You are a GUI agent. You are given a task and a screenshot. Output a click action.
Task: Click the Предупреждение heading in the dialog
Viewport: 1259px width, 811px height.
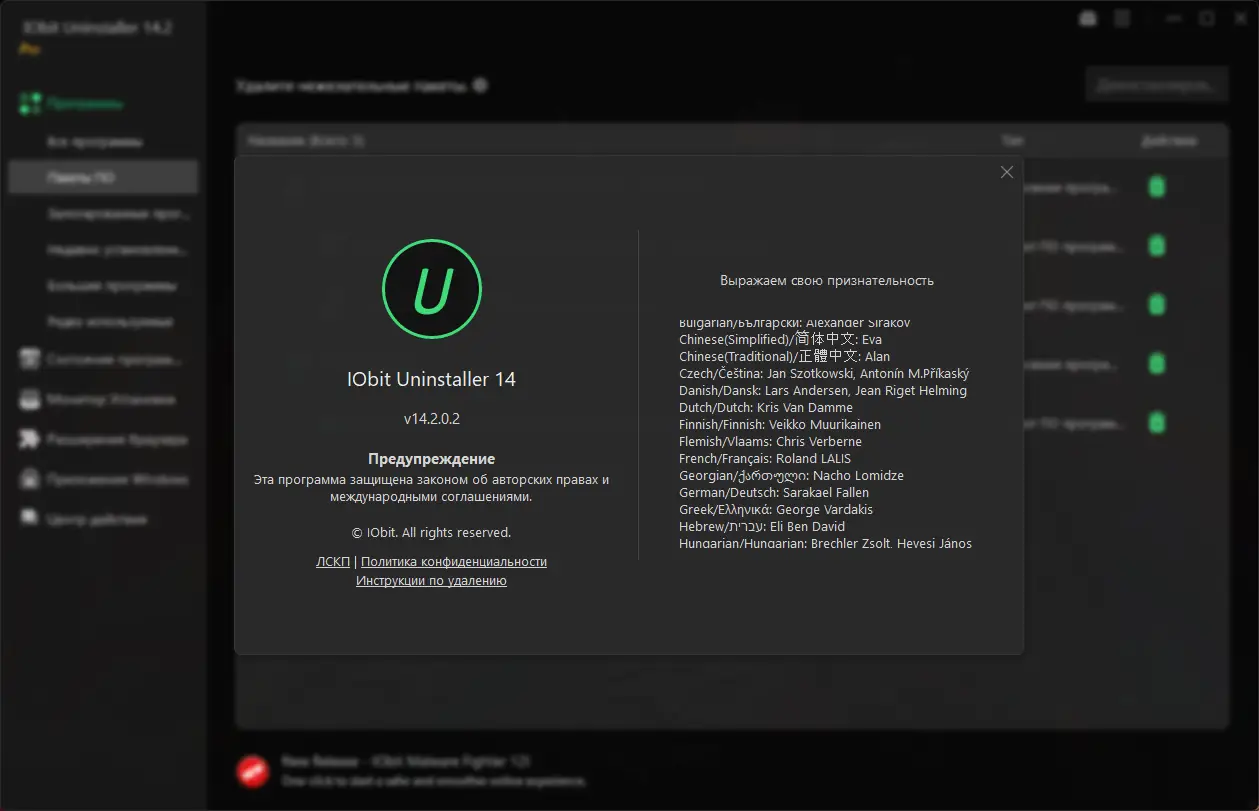pos(432,459)
